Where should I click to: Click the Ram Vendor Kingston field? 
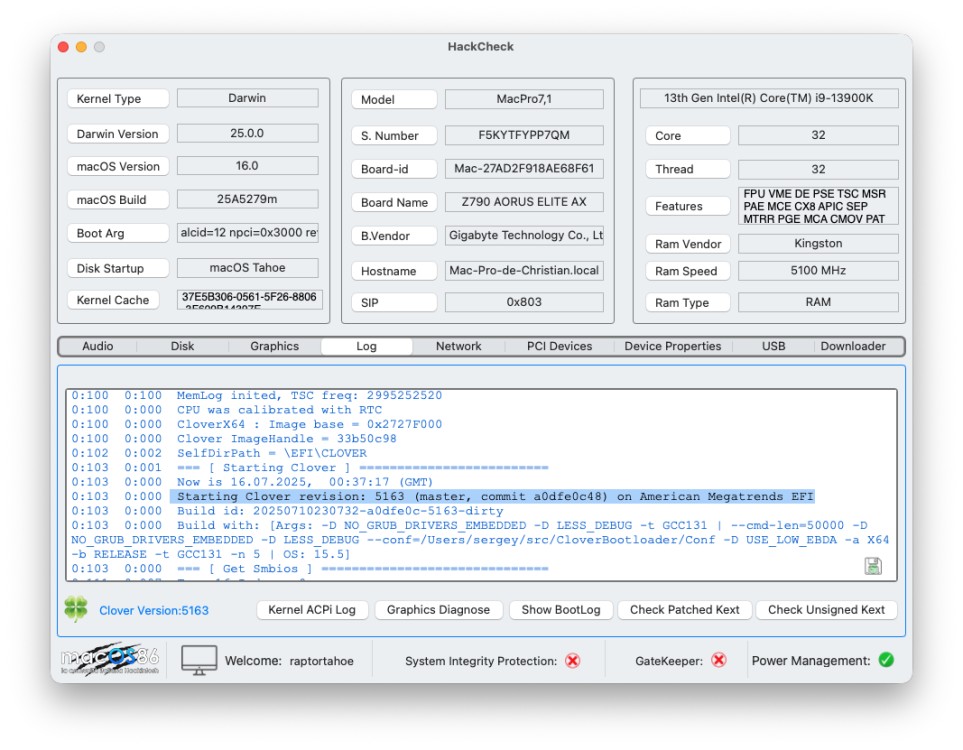818,243
